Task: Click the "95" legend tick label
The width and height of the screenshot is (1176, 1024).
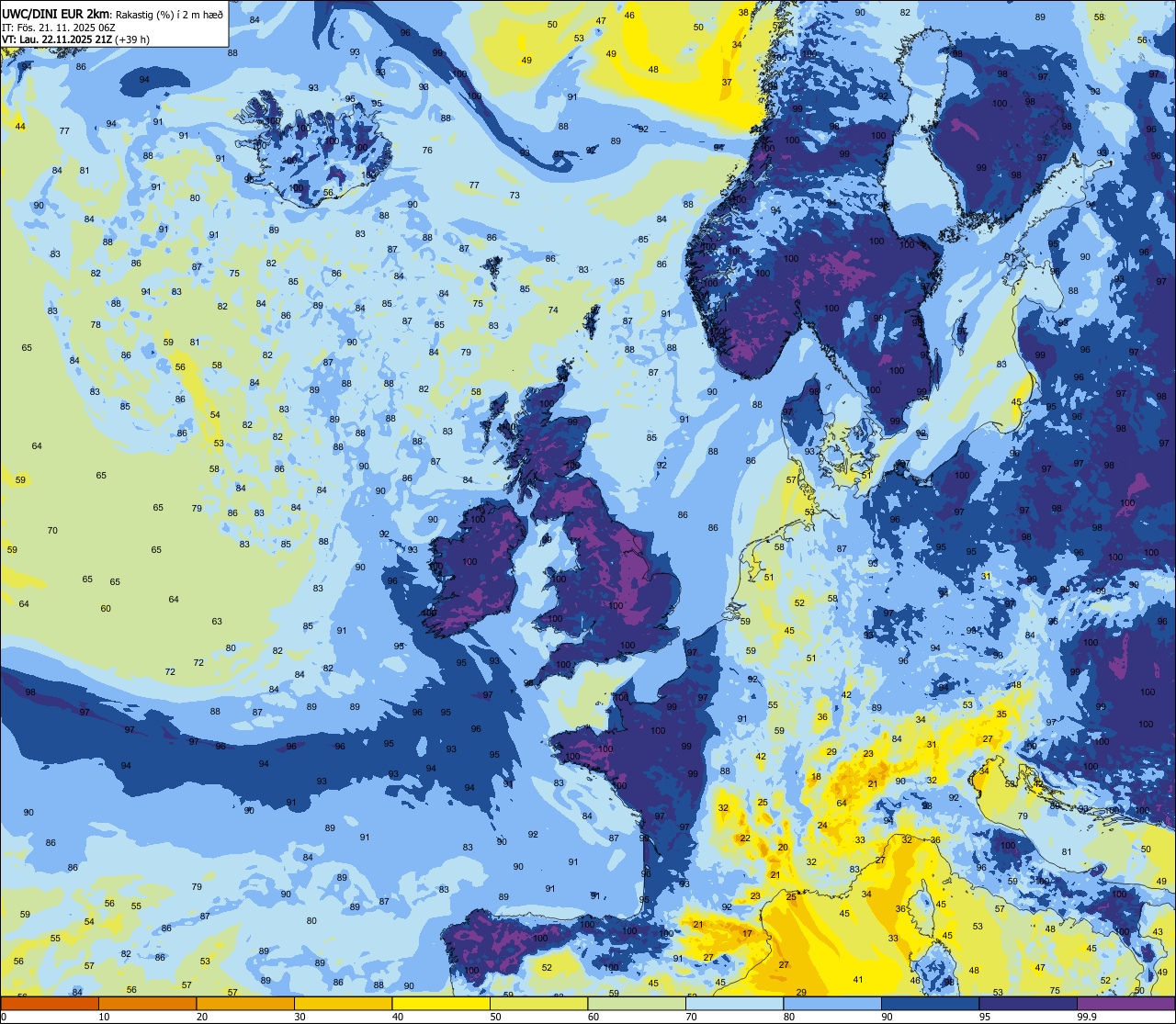Action: [x=985, y=1017]
